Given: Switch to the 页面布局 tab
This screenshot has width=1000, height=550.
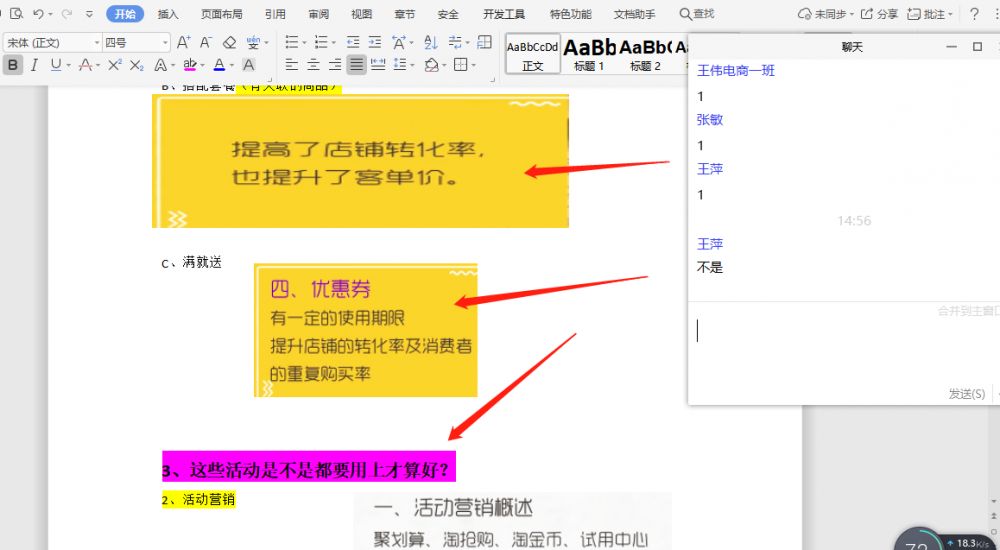Looking at the screenshot, I should [x=221, y=13].
